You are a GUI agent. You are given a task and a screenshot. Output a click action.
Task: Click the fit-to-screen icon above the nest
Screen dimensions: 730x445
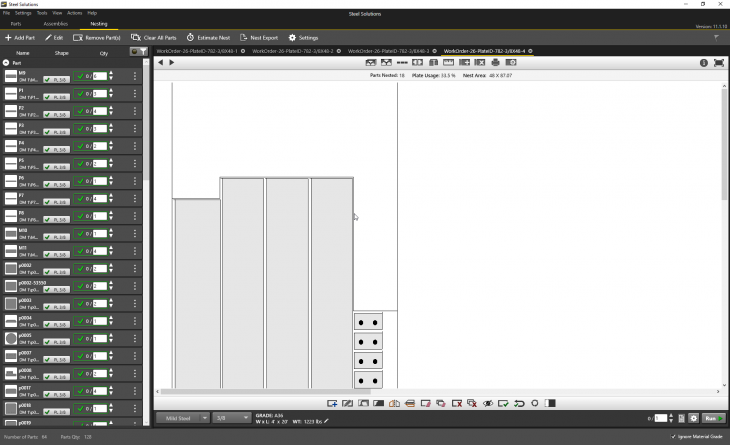pos(719,63)
